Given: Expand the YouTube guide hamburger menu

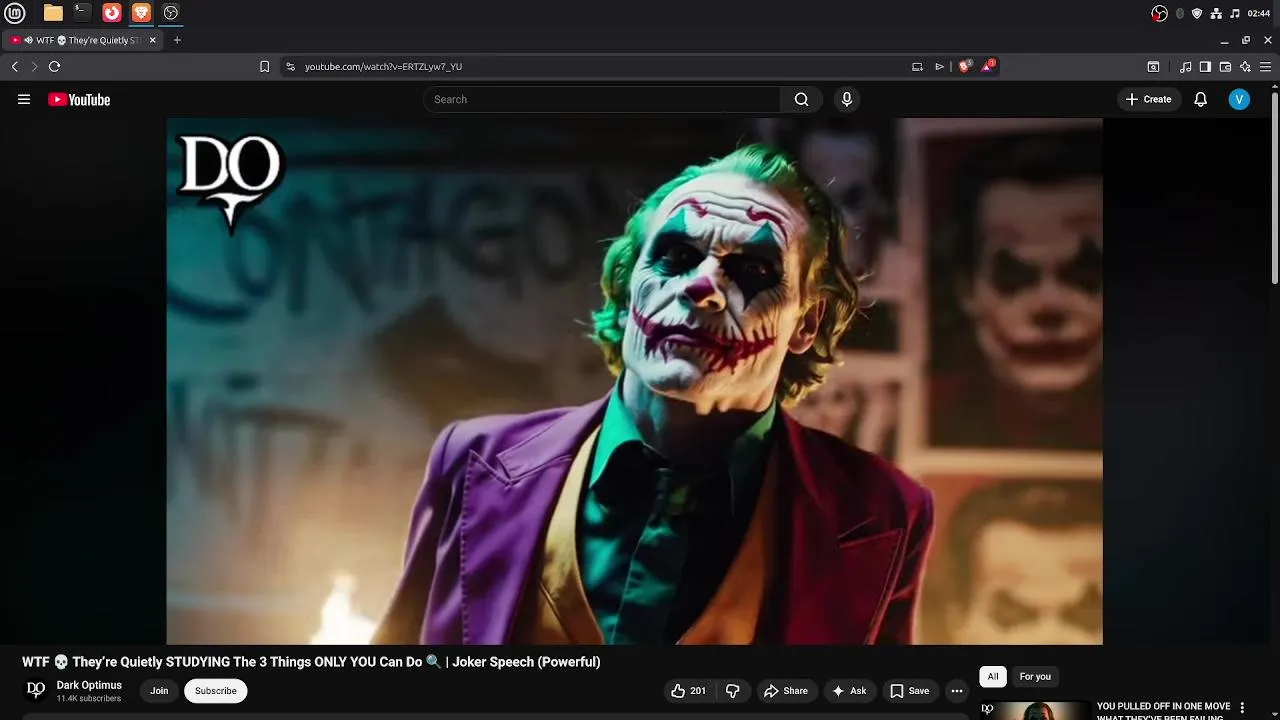Looking at the screenshot, I should (x=24, y=99).
